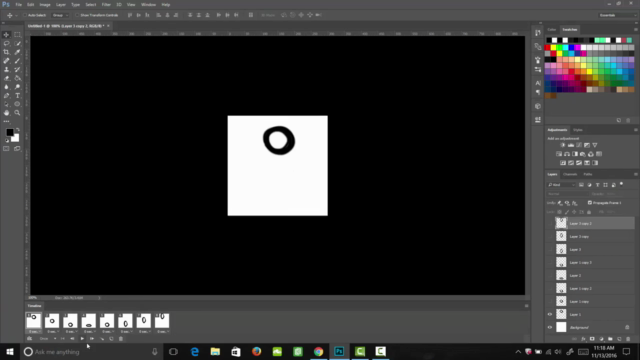Click the tween frames icon in Timeline
The height and width of the screenshot is (360, 640).
[102, 339]
